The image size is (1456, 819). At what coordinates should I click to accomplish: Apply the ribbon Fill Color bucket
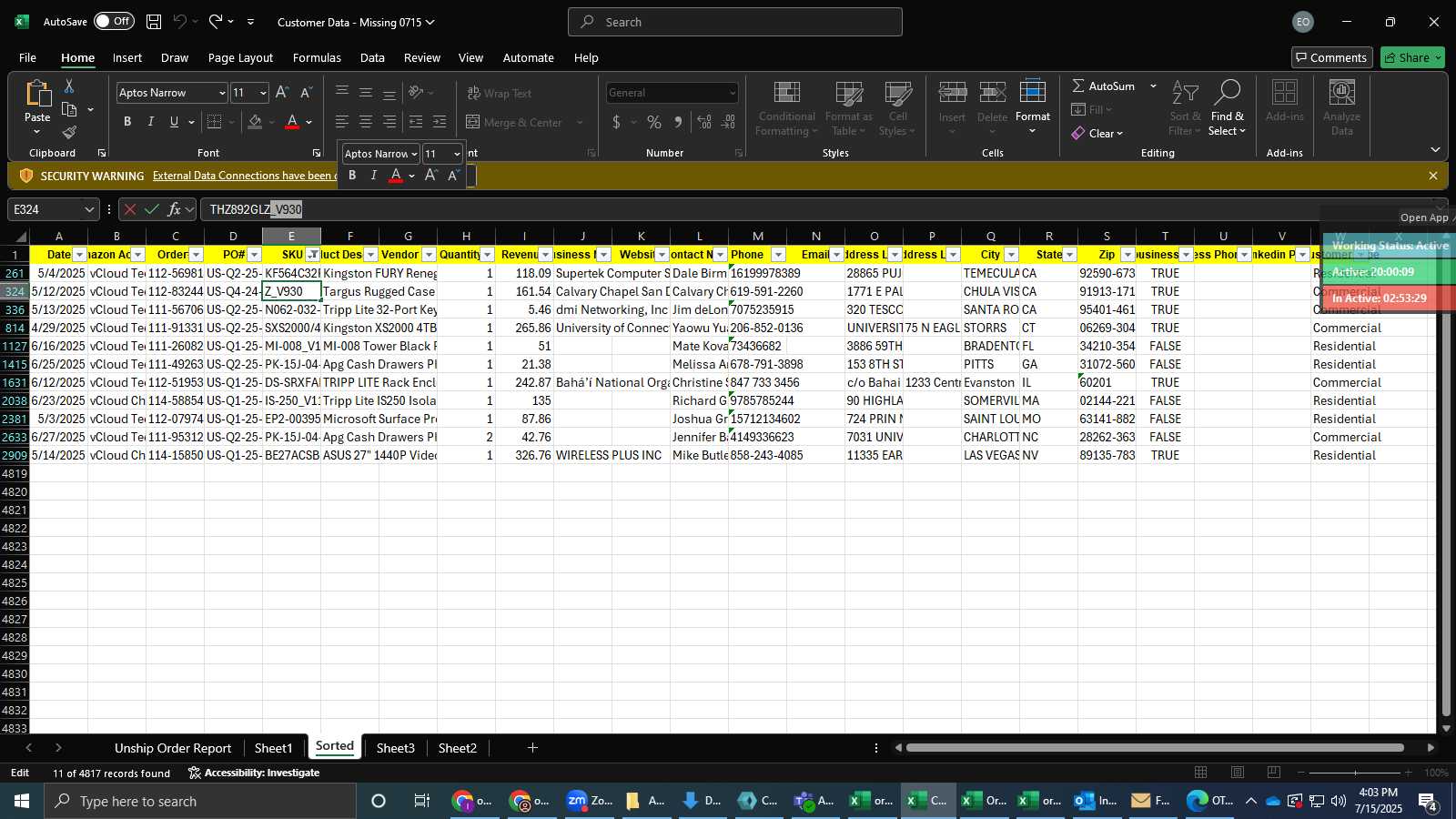pyautogui.click(x=255, y=122)
